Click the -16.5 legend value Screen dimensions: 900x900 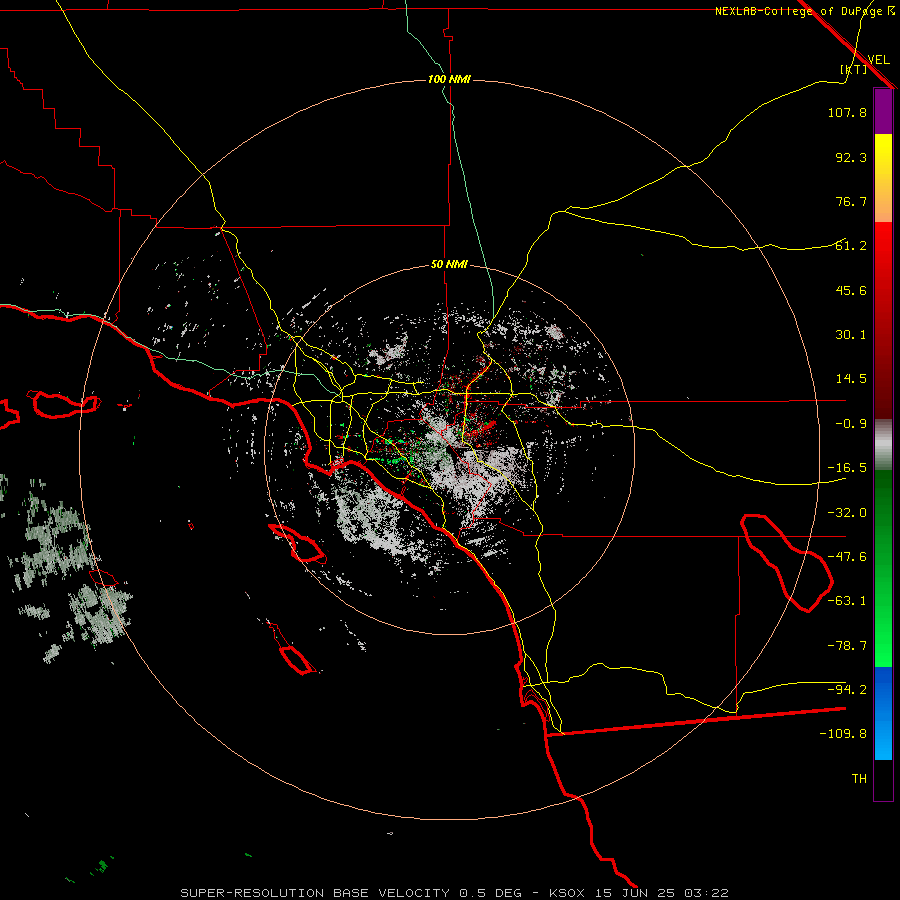tap(847, 468)
